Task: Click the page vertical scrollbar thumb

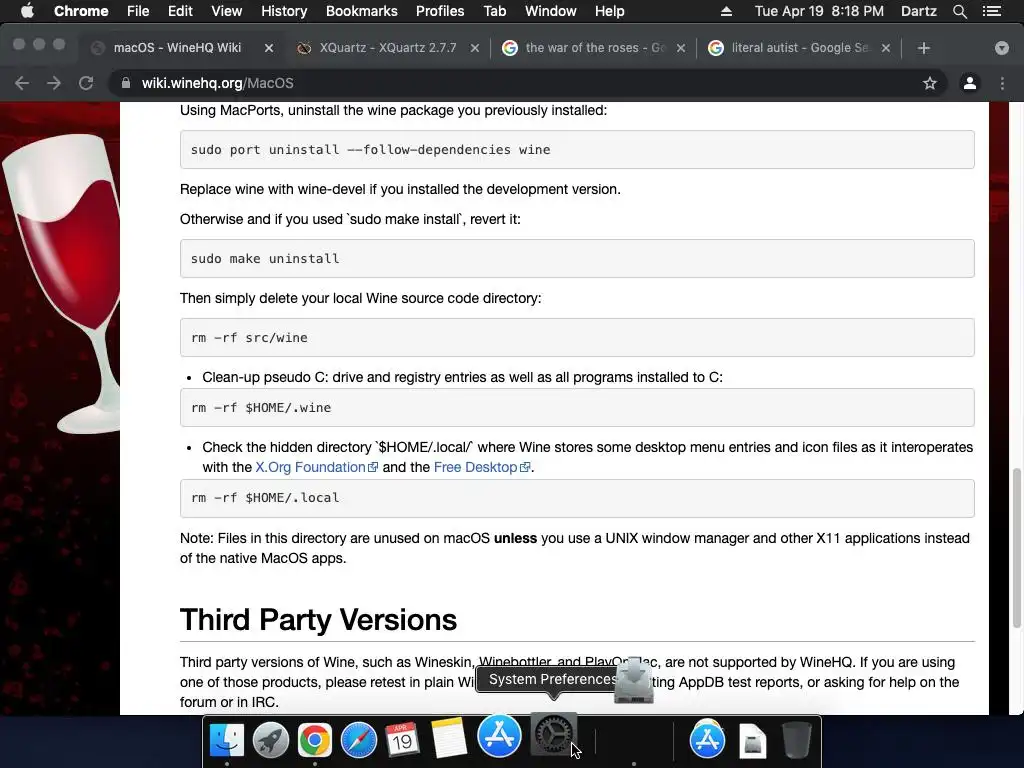Action: tap(1016, 547)
